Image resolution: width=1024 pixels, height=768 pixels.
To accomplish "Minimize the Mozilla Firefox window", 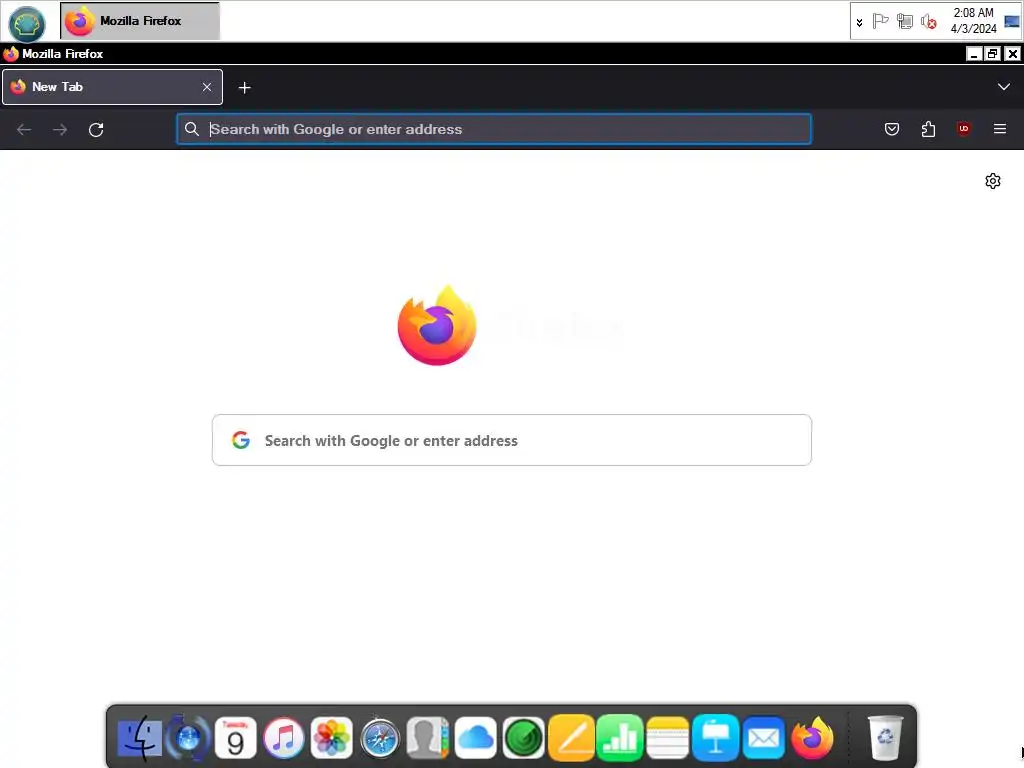I will 974,54.
